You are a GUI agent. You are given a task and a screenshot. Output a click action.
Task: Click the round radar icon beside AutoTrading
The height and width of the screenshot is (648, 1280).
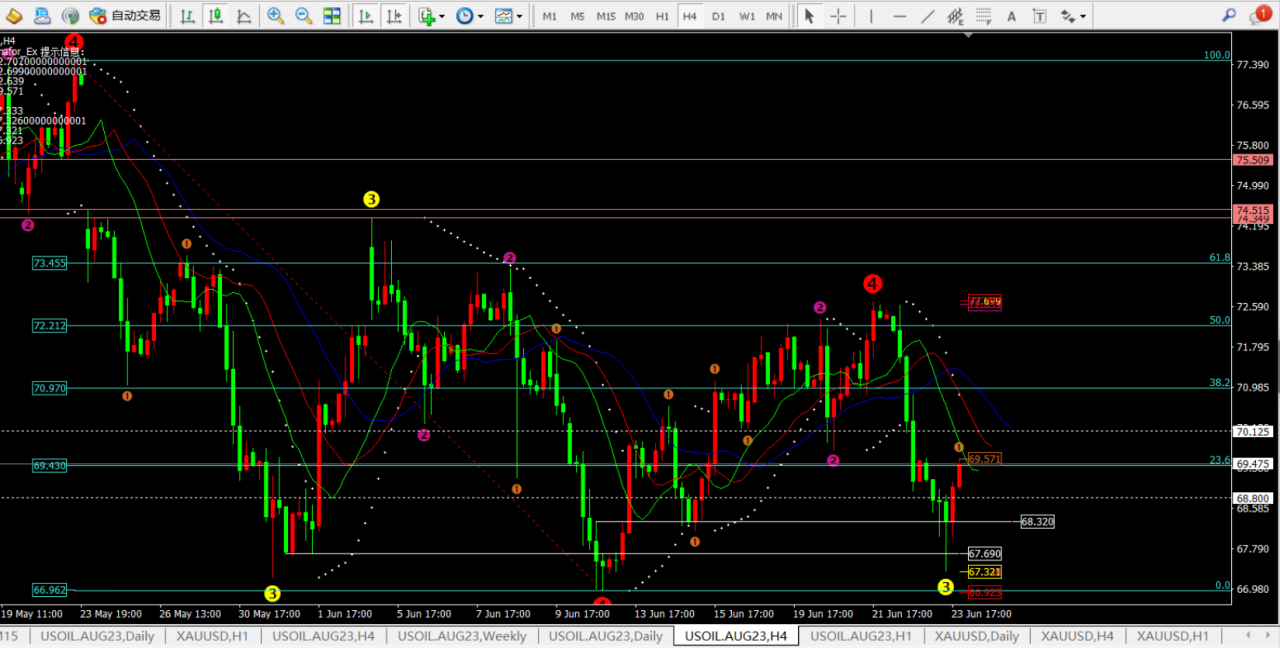70,16
